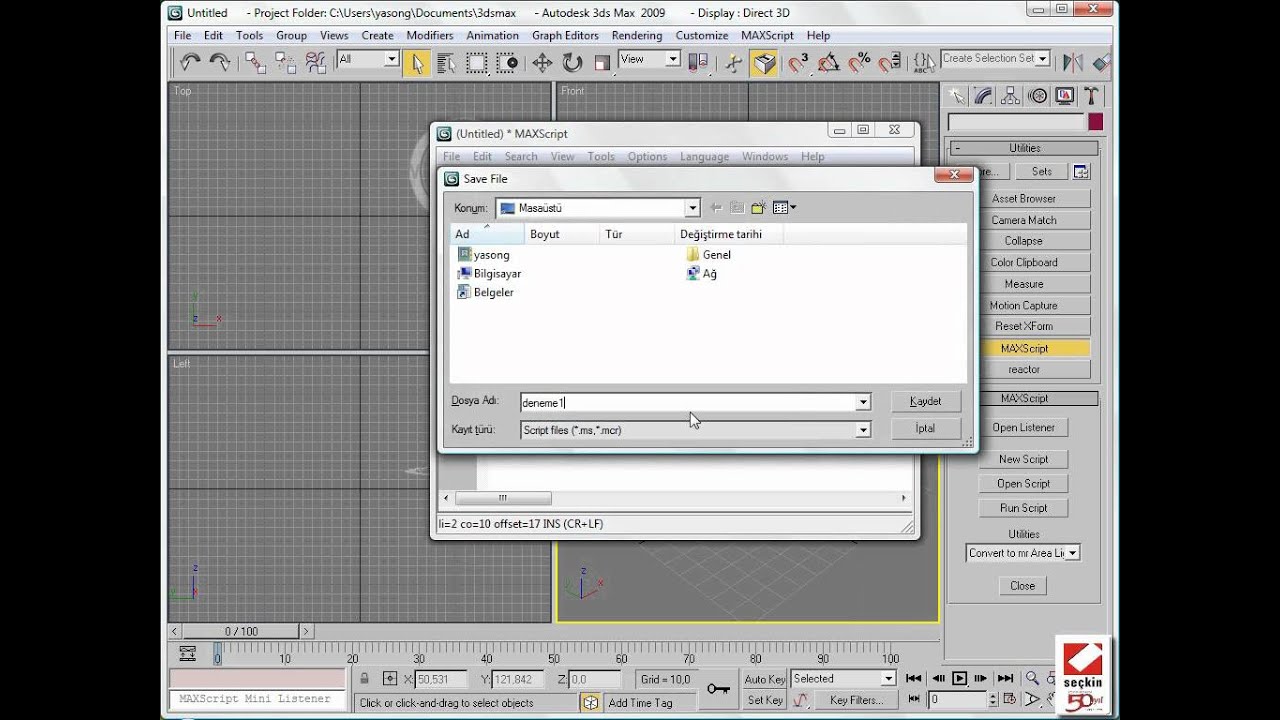The image size is (1280, 720).
Task: Click the Kaydet save button
Action: click(x=926, y=401)
